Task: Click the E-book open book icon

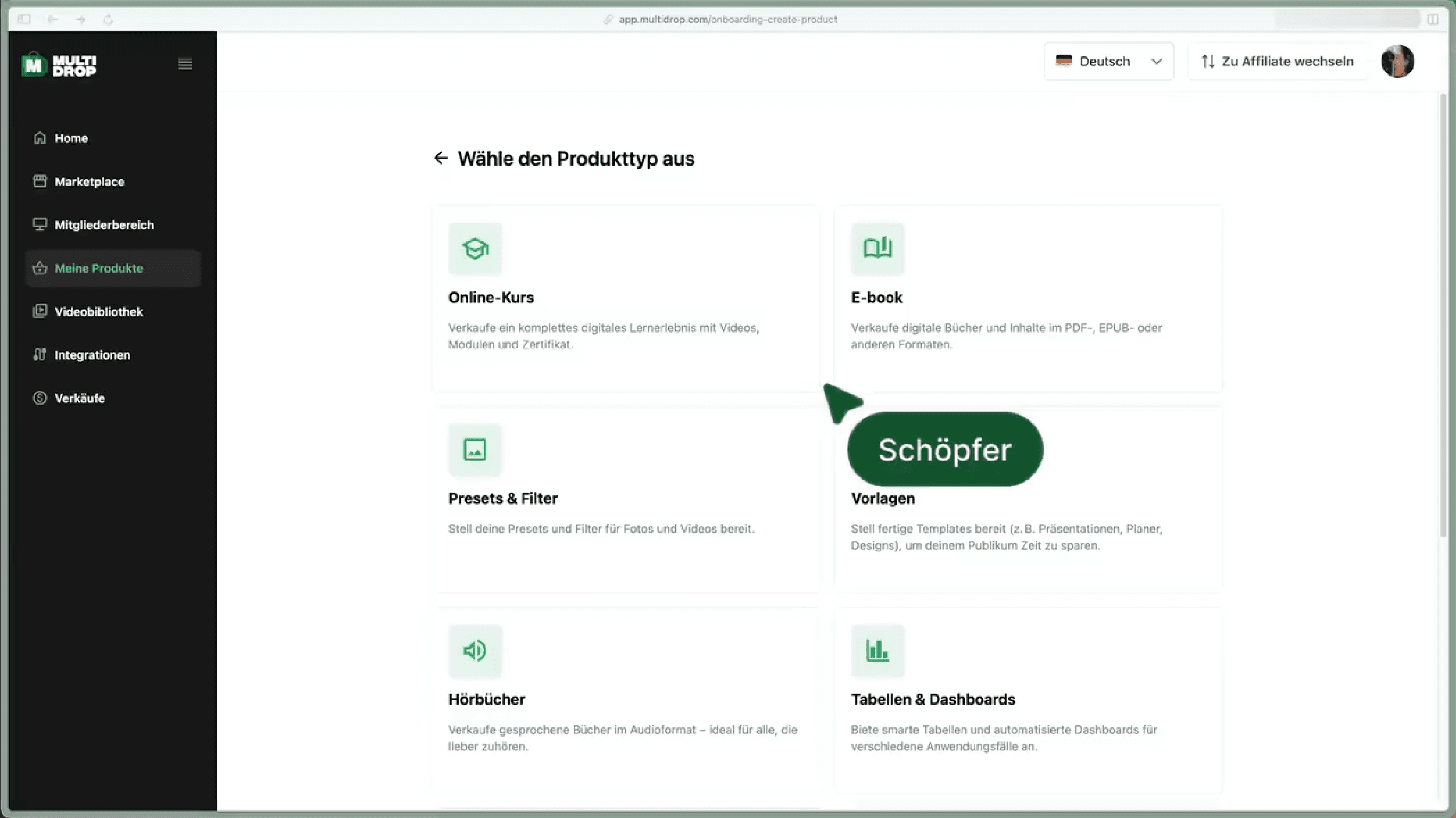Action: click(x=877, y=249)
